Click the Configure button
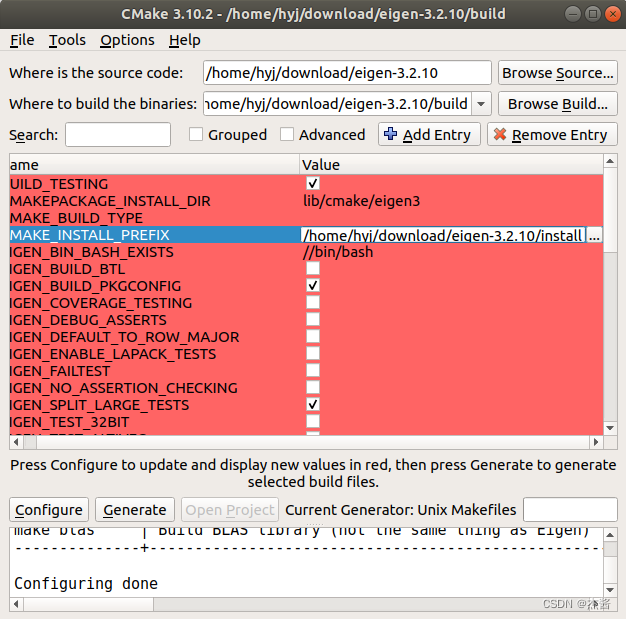 pos(49,510)
